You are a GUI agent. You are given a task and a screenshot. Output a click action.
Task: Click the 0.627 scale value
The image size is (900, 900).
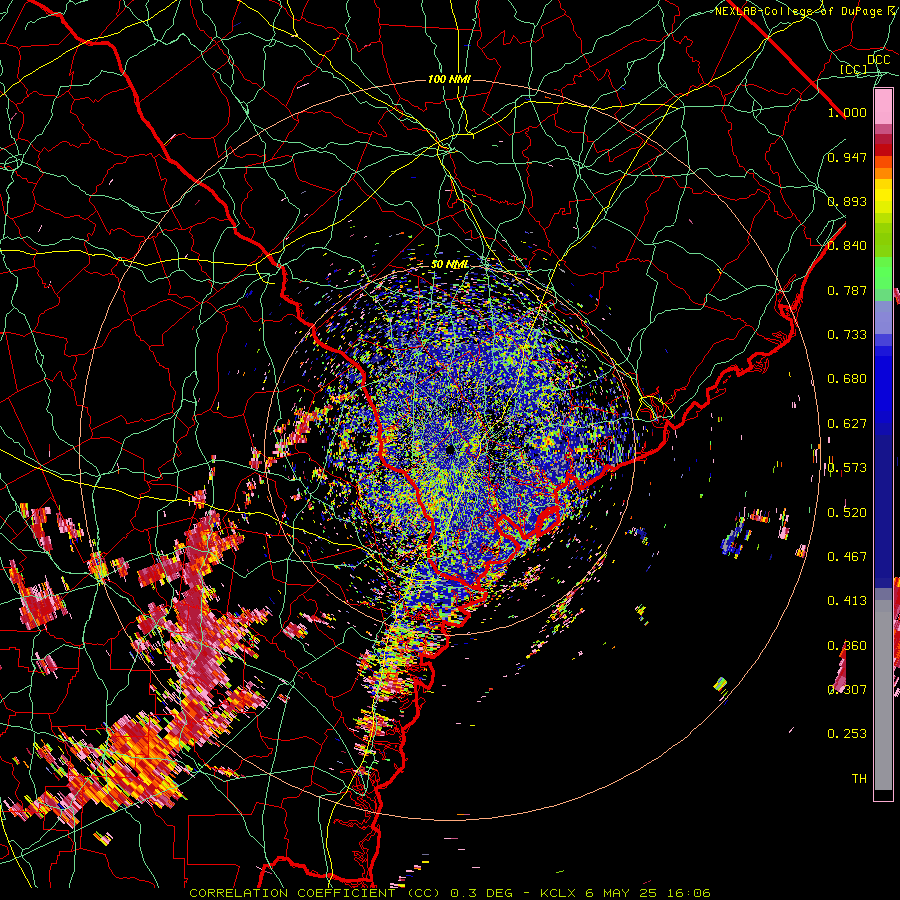[847, 424]
